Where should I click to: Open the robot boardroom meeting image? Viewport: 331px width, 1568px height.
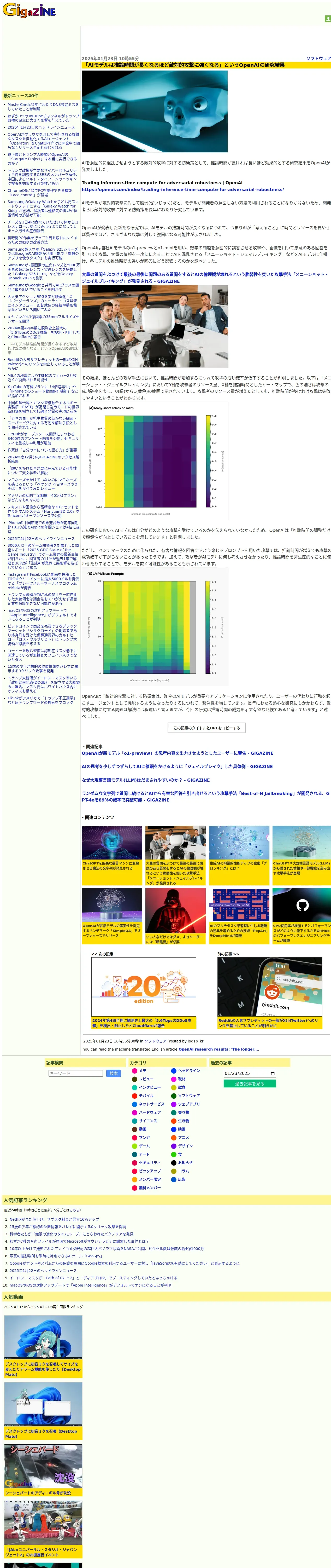155,326
